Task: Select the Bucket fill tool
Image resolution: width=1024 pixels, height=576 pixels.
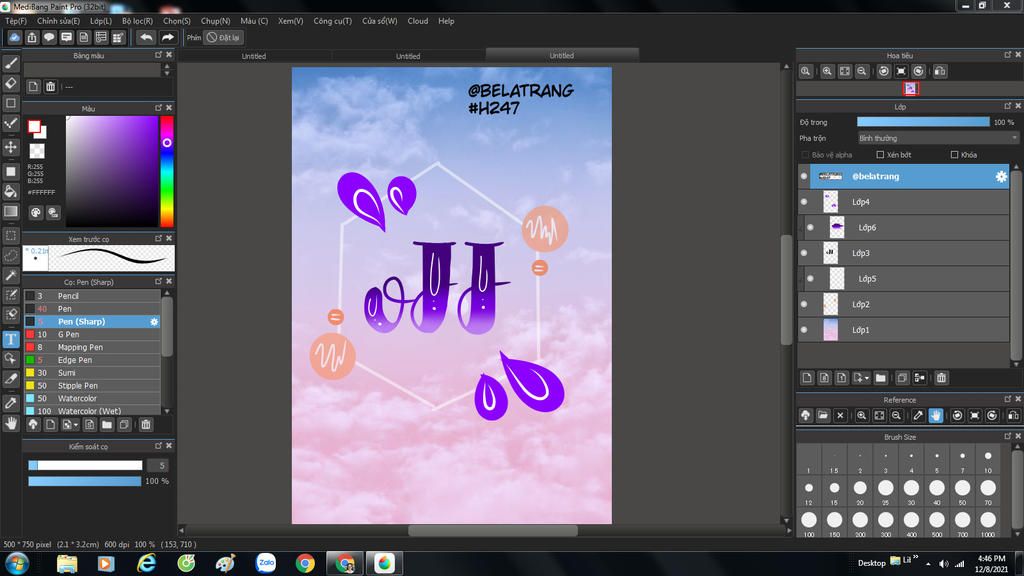Action: tap(11, 191)
